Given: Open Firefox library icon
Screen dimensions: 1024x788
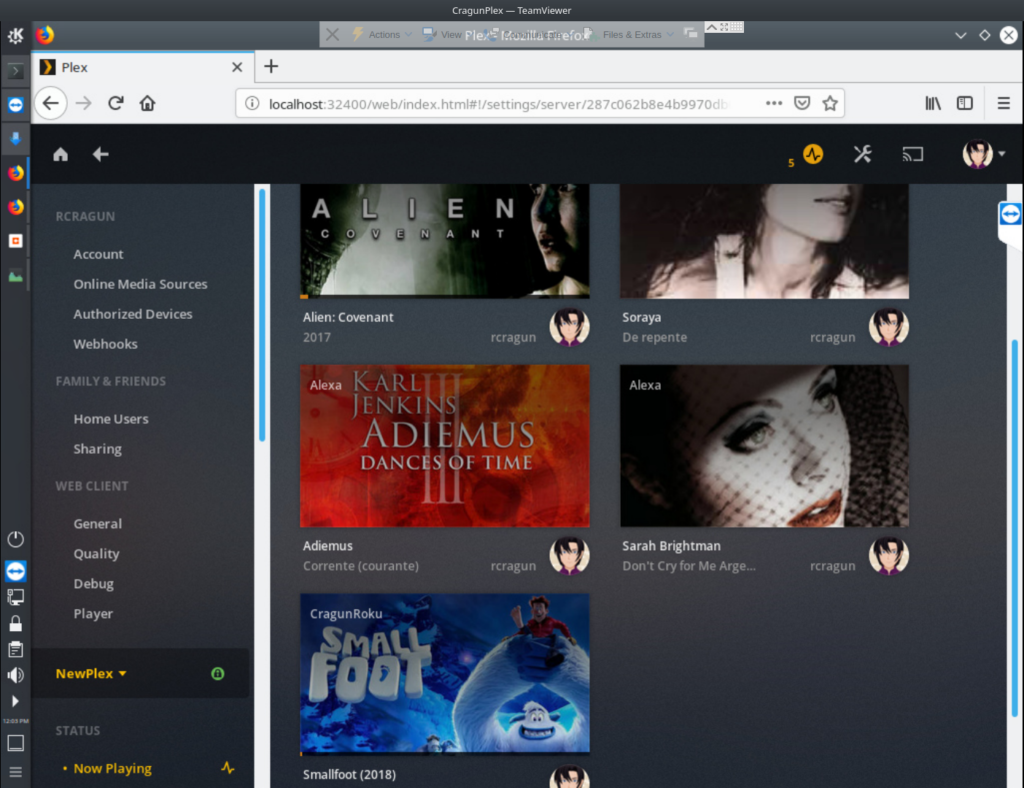Looking at the screenshot, I should (x=933, y=103).
